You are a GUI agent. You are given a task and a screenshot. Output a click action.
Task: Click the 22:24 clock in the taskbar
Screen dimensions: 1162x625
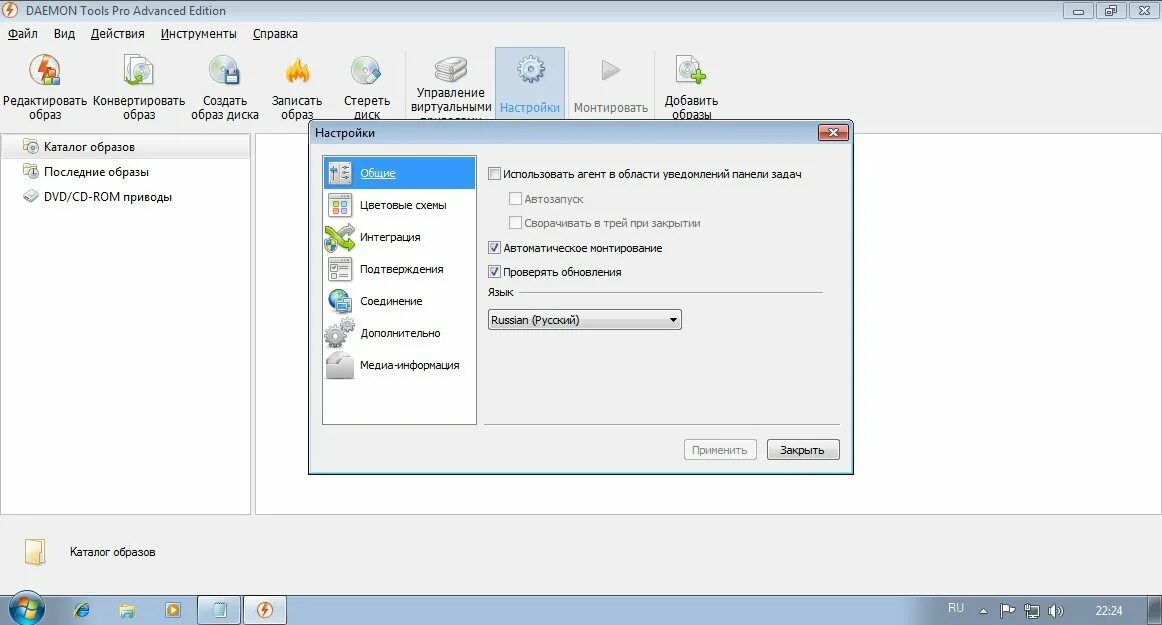coord(1109,611)
